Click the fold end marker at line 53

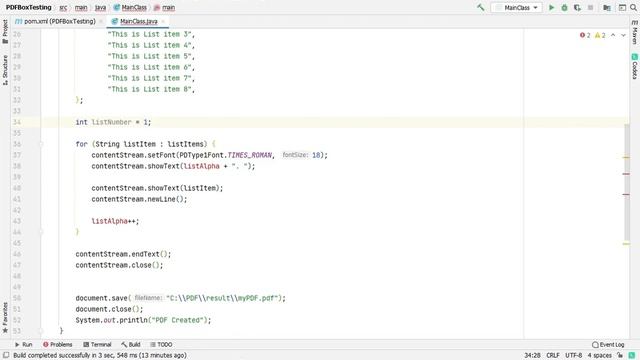41,331
